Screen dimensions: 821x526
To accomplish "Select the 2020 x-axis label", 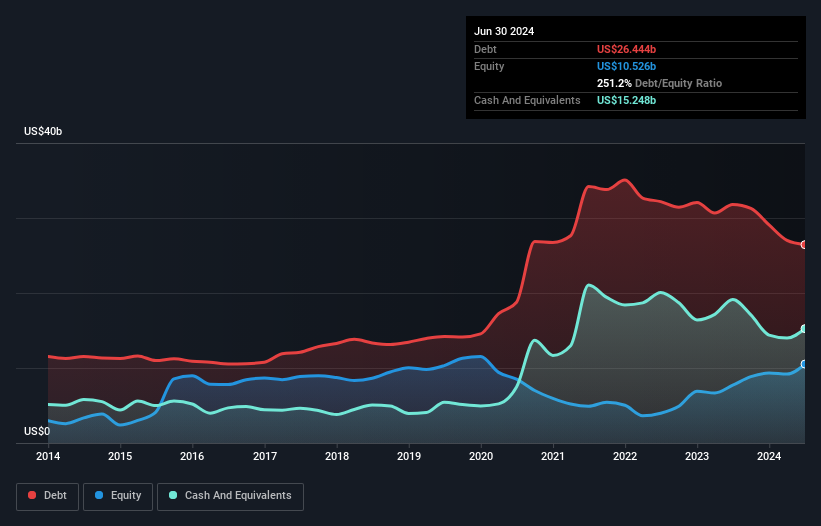I will pos(481,456).
